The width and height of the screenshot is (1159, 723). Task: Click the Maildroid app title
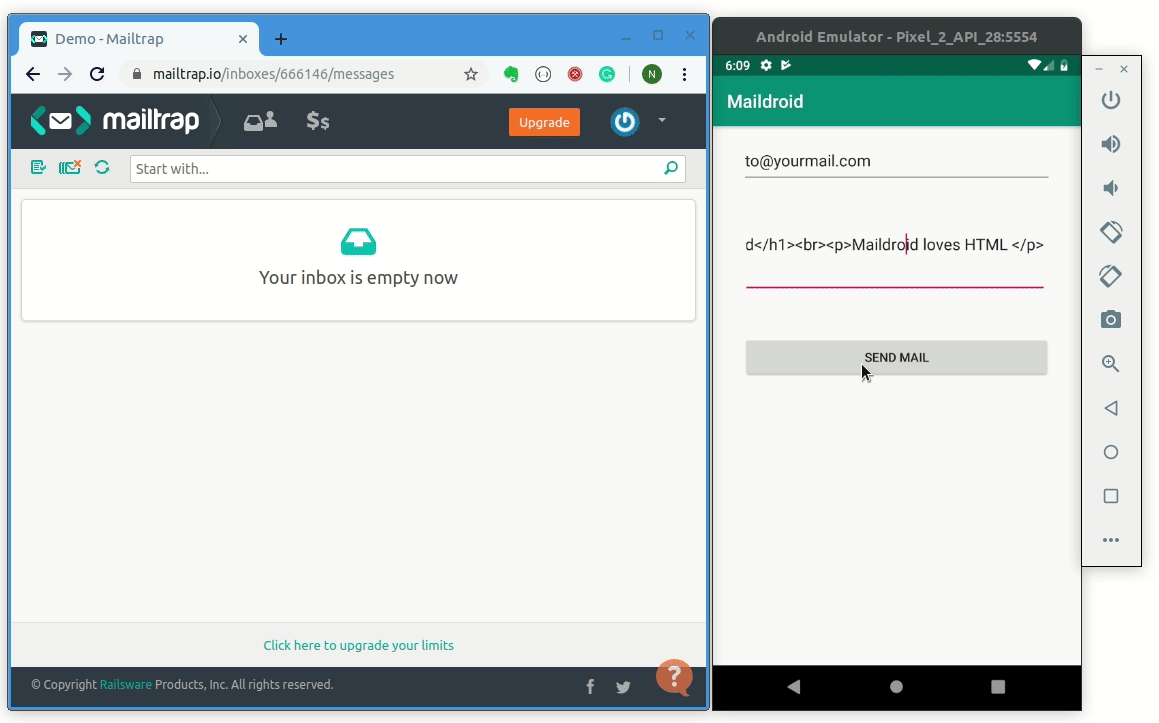click(x=765, y=101)
